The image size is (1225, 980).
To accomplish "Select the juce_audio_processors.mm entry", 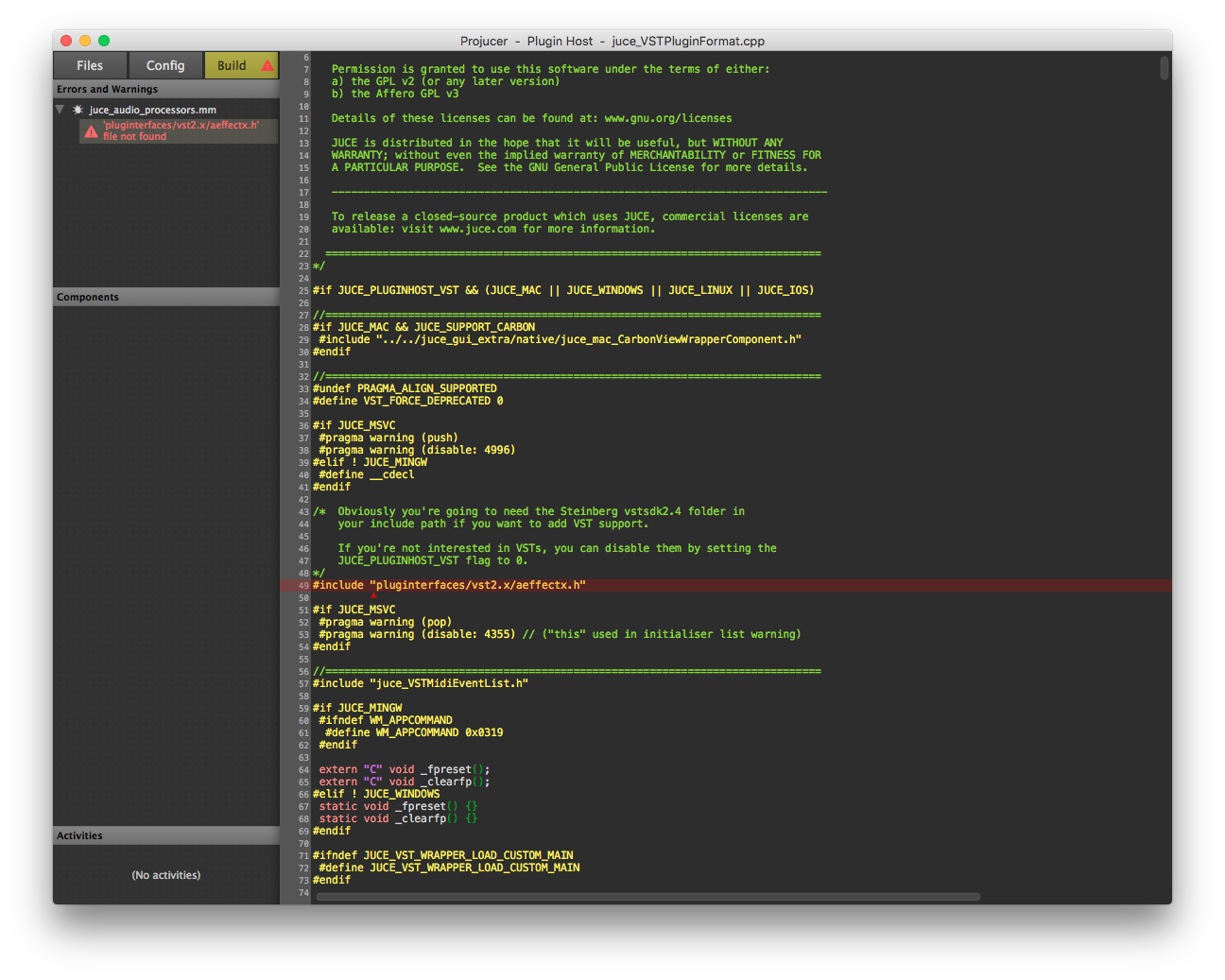I will coord(153,110).
